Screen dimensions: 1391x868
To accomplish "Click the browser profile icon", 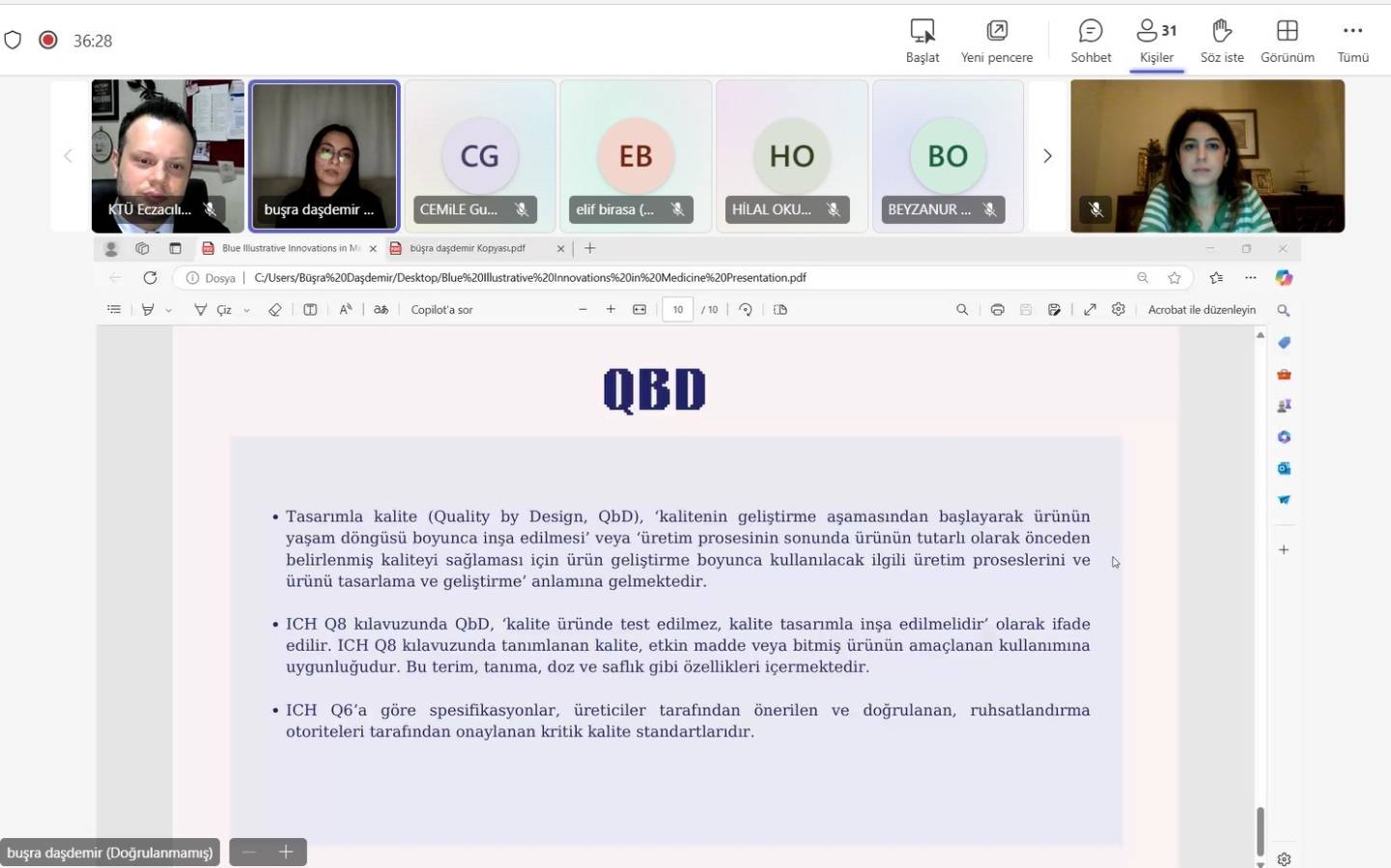I will [x=111, y=248].
